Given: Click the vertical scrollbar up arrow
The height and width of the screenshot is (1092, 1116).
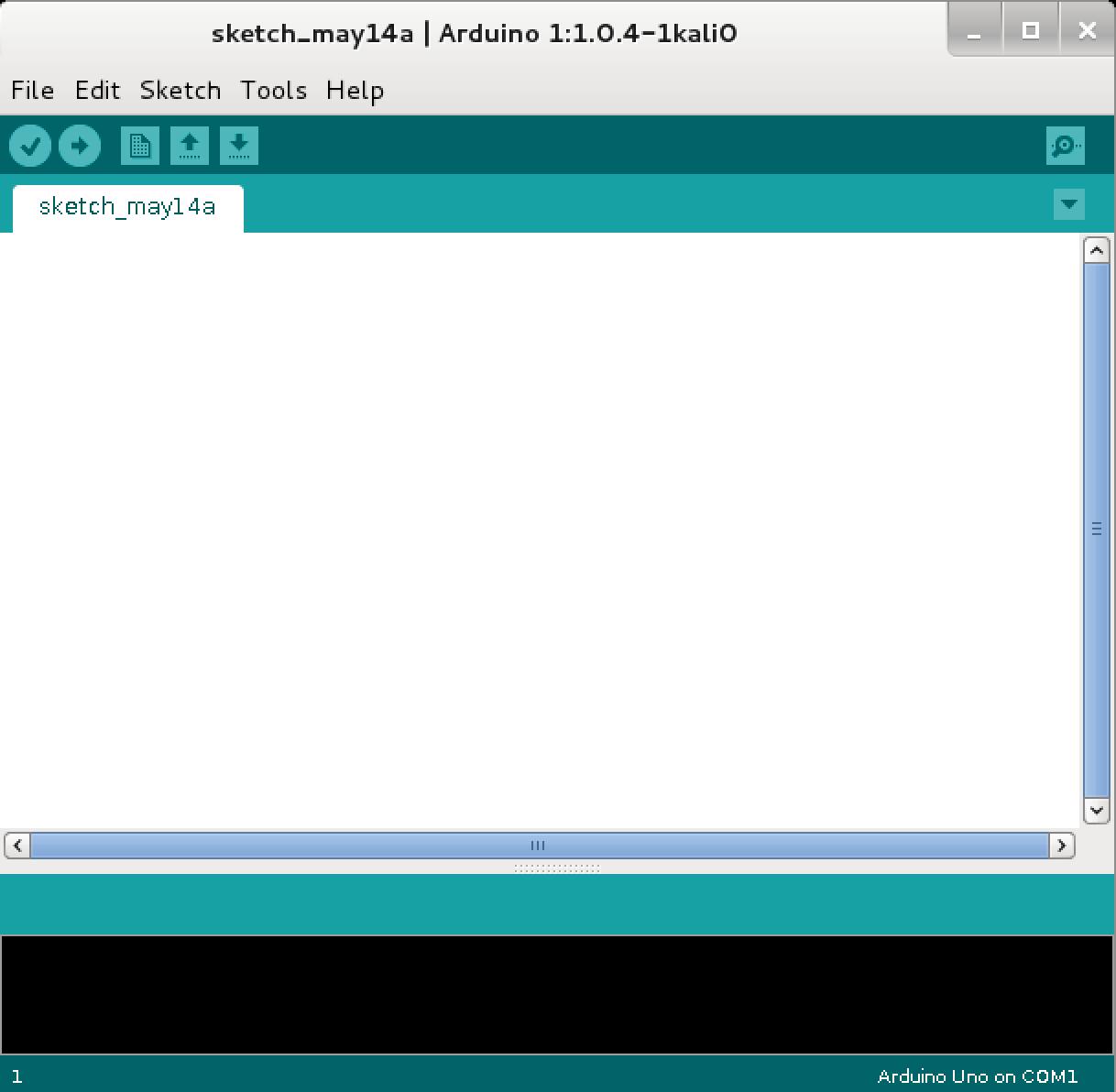Looking at the screenshot, I should click(1096, 250).
